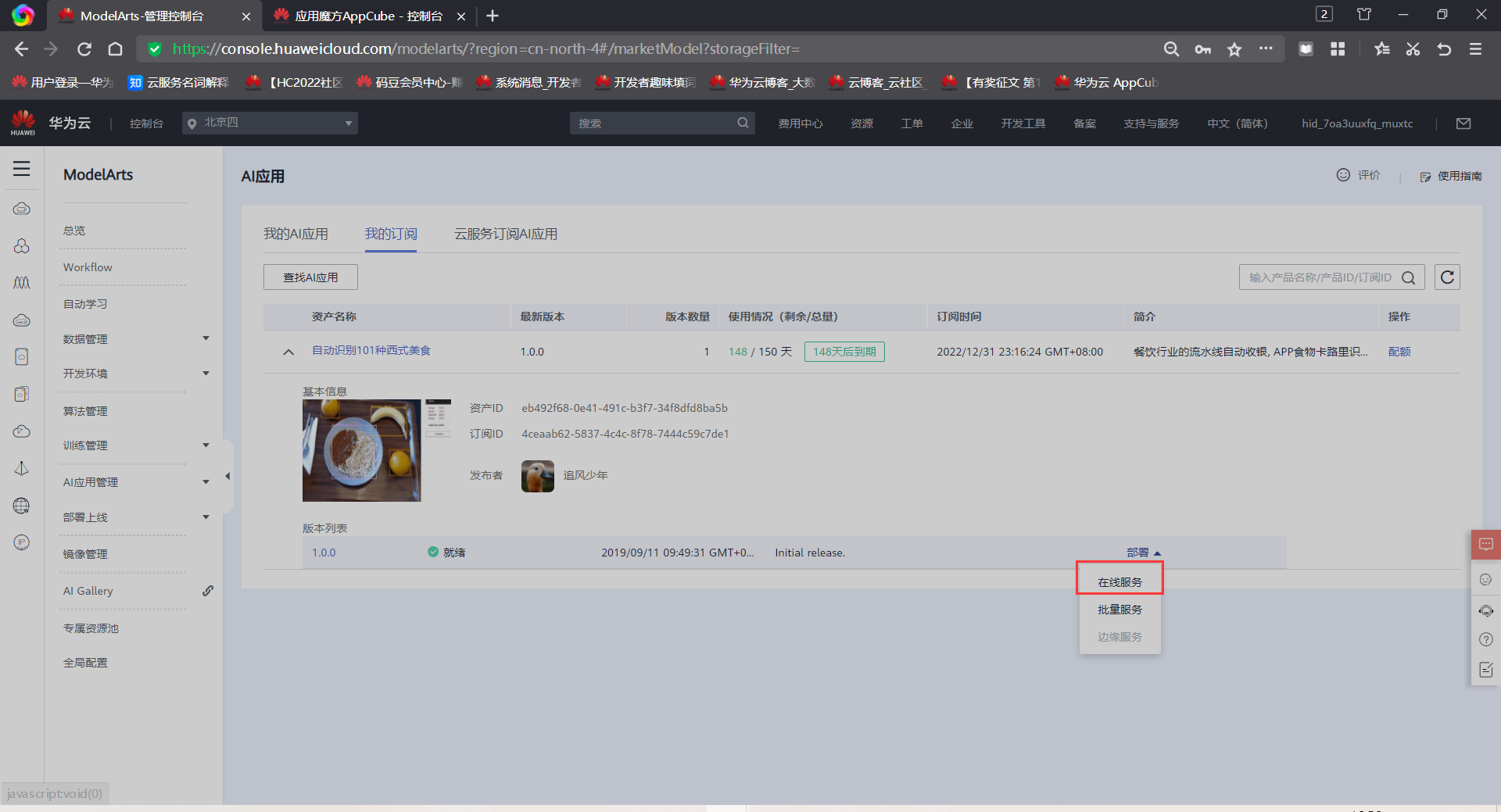Viewport: 1501px width, 812px height.
Task: Click the help question mark icon
Action: [x=1486, y=639]
